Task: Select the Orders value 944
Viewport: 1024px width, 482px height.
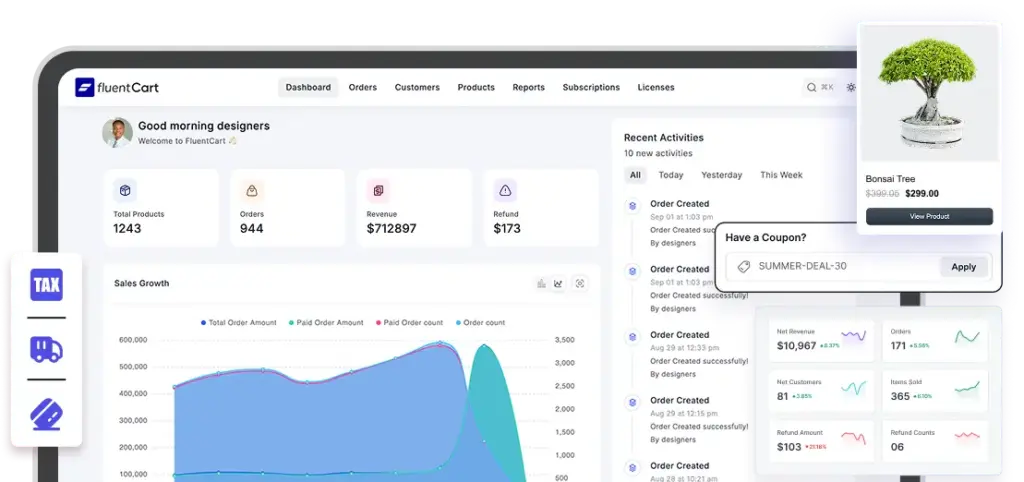Action: click(251, 229)
